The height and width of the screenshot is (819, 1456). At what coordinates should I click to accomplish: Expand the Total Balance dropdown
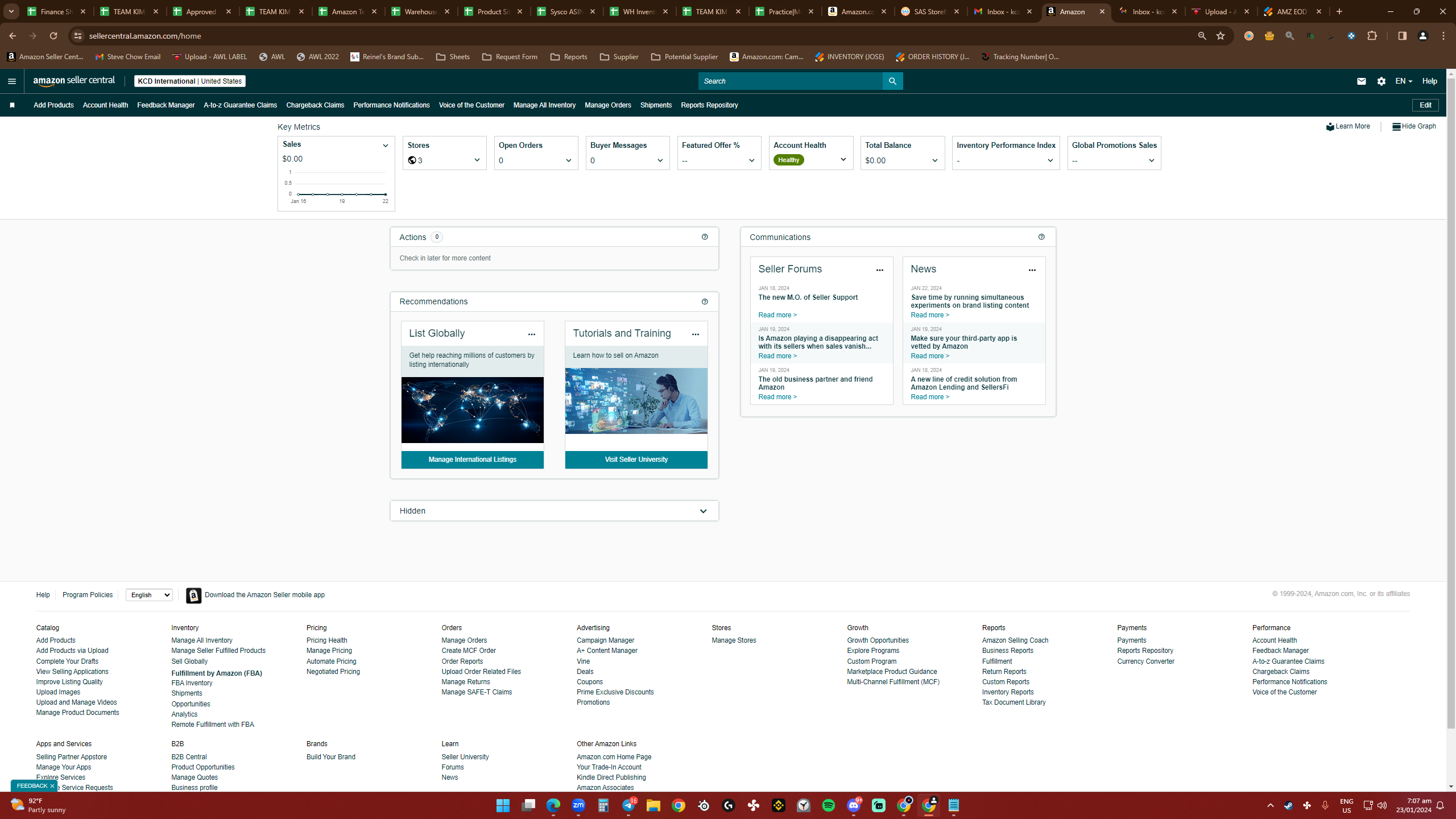(x=934, y=160)
